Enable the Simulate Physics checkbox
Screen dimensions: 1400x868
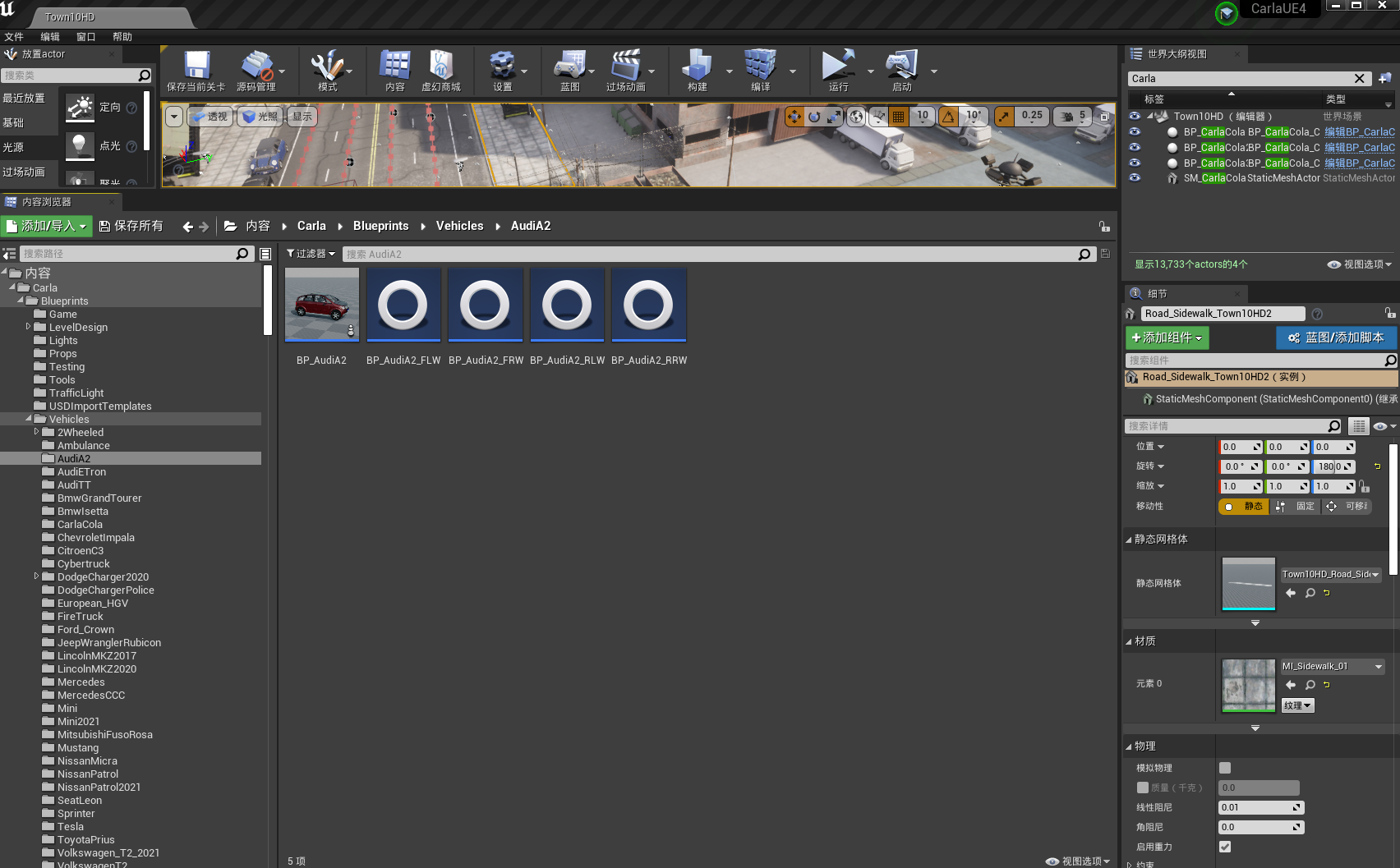point(1225,768)
